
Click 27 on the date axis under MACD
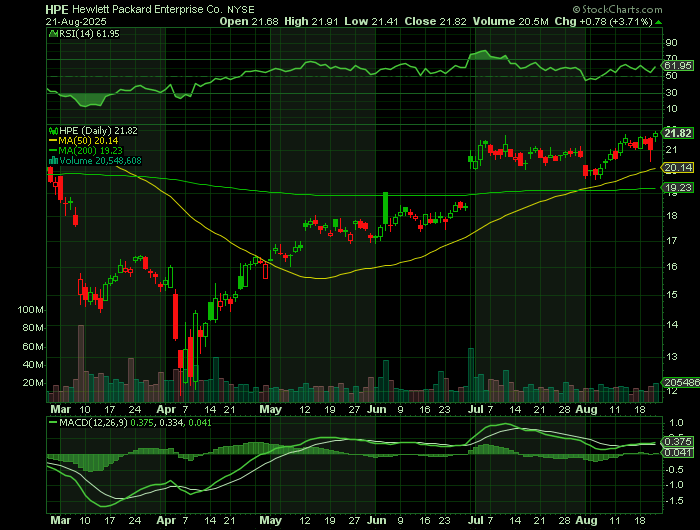point(354,521)
